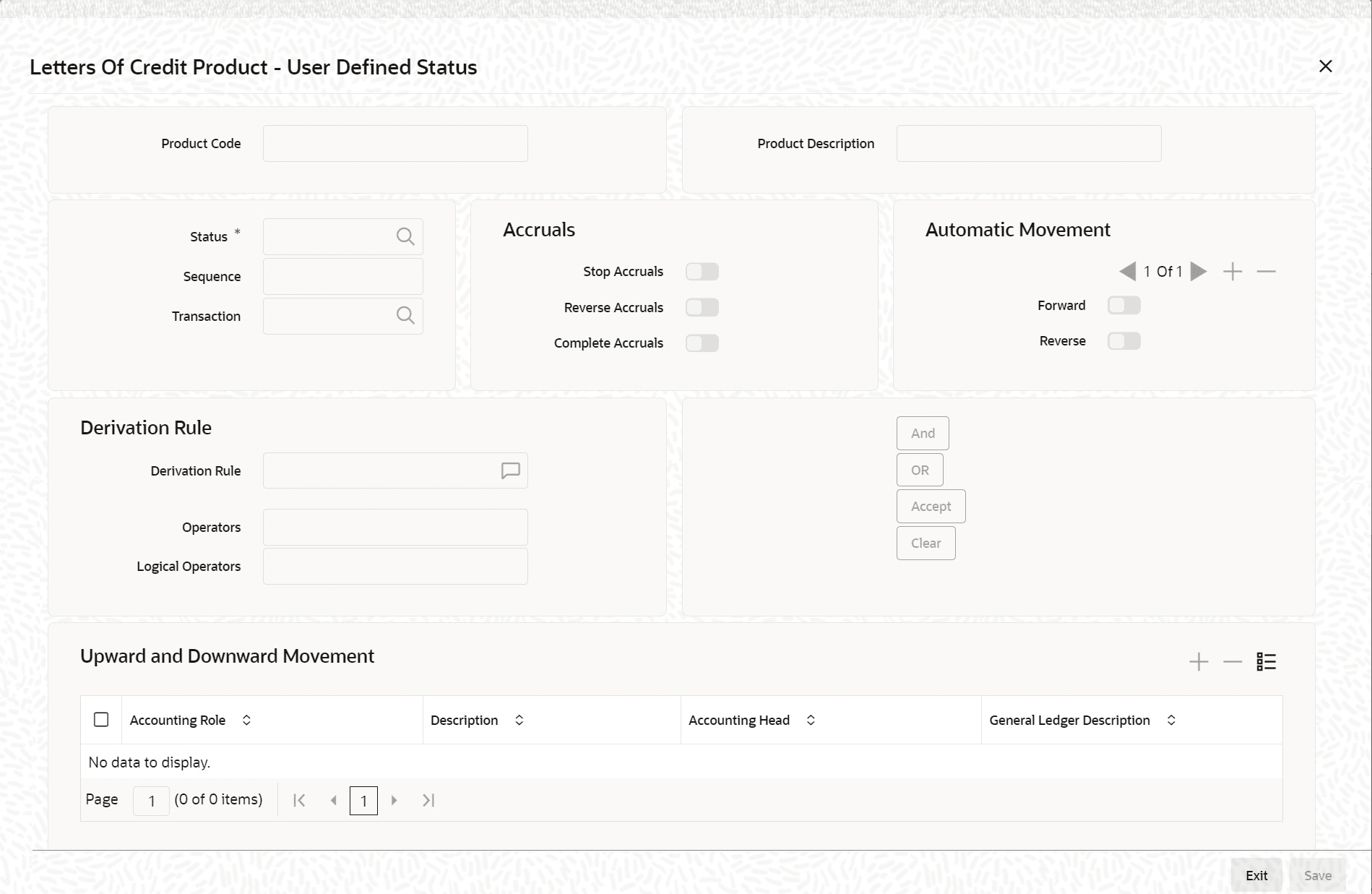Sort the General Ledger Description column
The width and height of the screenshot is (1372, 894).
pos(1171,720)
